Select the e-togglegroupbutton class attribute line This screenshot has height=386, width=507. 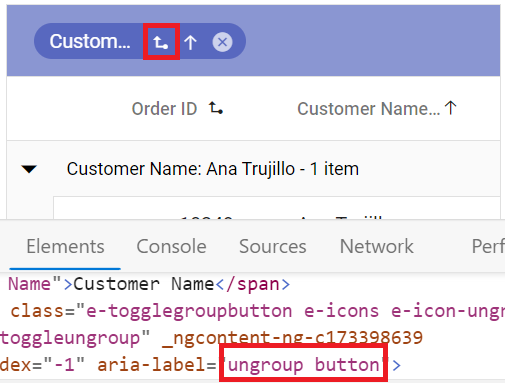tap(258, 311)
